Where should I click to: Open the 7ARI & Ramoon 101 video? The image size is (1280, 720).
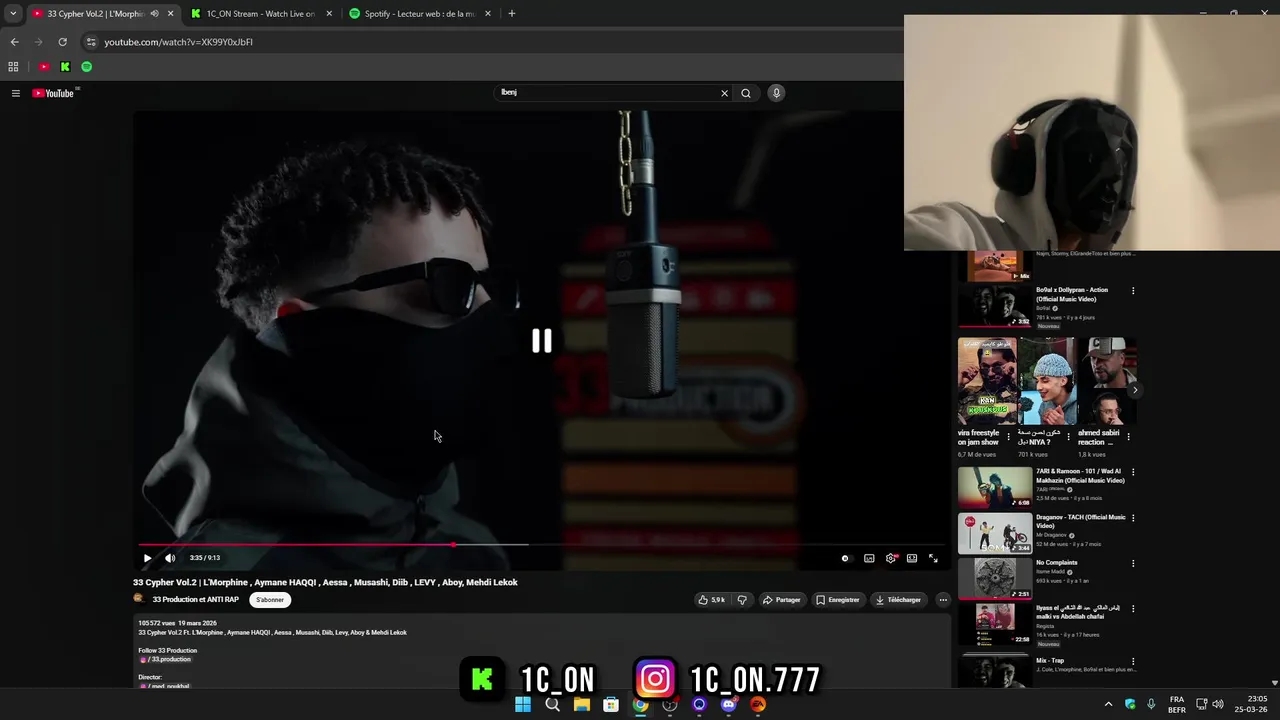pyautogui.click(x=995, y=488)
